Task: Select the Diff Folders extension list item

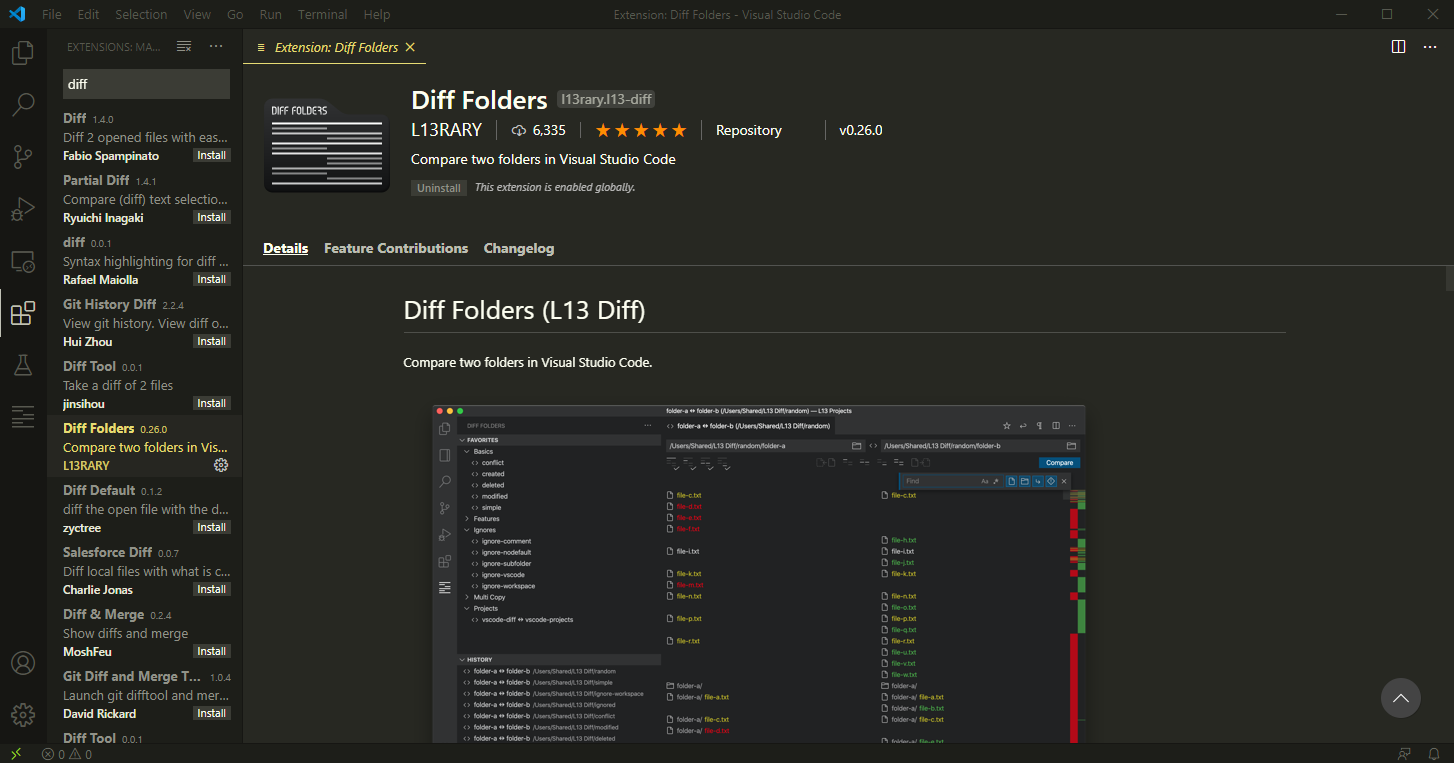Action: (x=145, y=447)
